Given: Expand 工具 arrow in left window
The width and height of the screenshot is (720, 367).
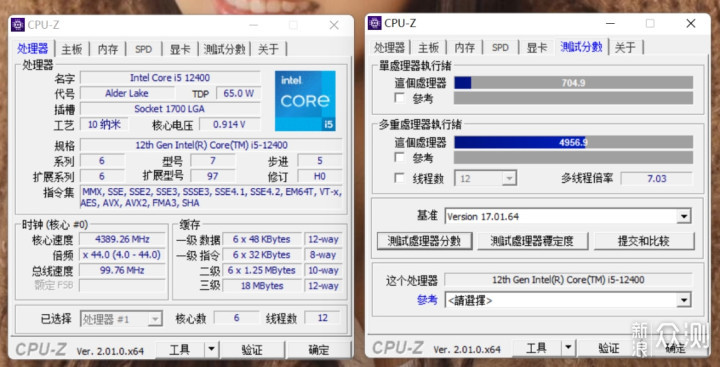Looking at the screenshot, I should click(x=211, y=350).
